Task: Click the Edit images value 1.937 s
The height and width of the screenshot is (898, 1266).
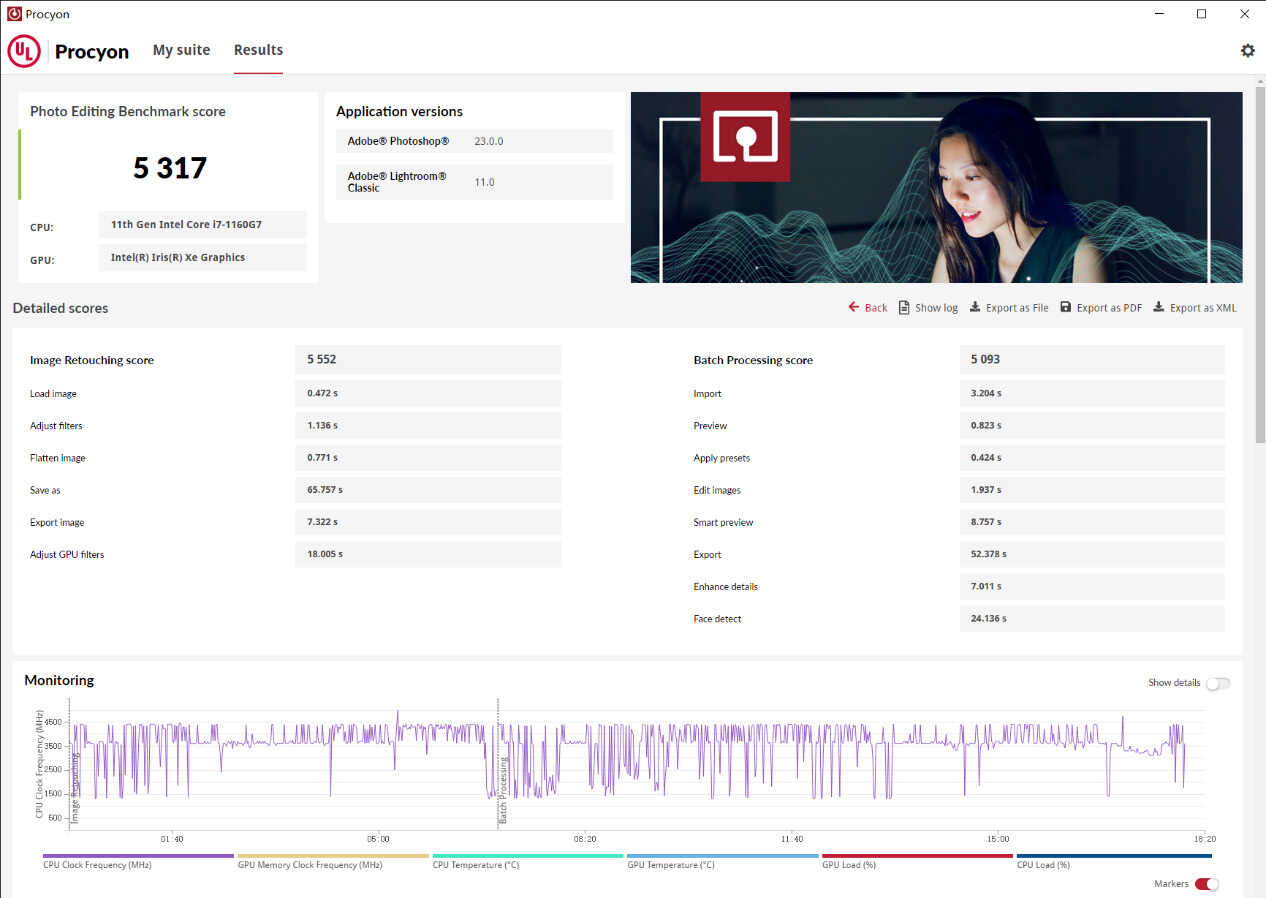Action: [1092, 490]
